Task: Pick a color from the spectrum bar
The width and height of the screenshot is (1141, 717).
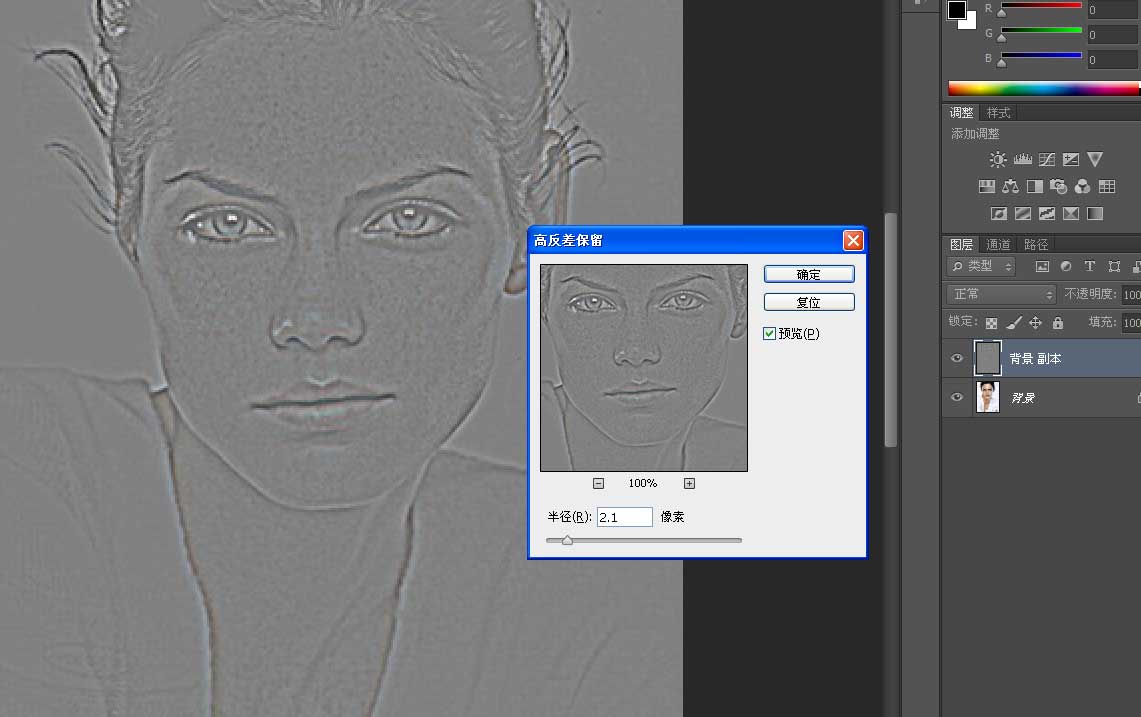Action: click(1044, 89)
